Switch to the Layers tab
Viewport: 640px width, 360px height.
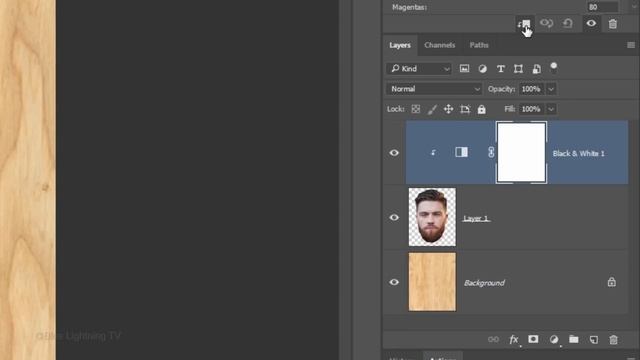[x=400, y=45]
